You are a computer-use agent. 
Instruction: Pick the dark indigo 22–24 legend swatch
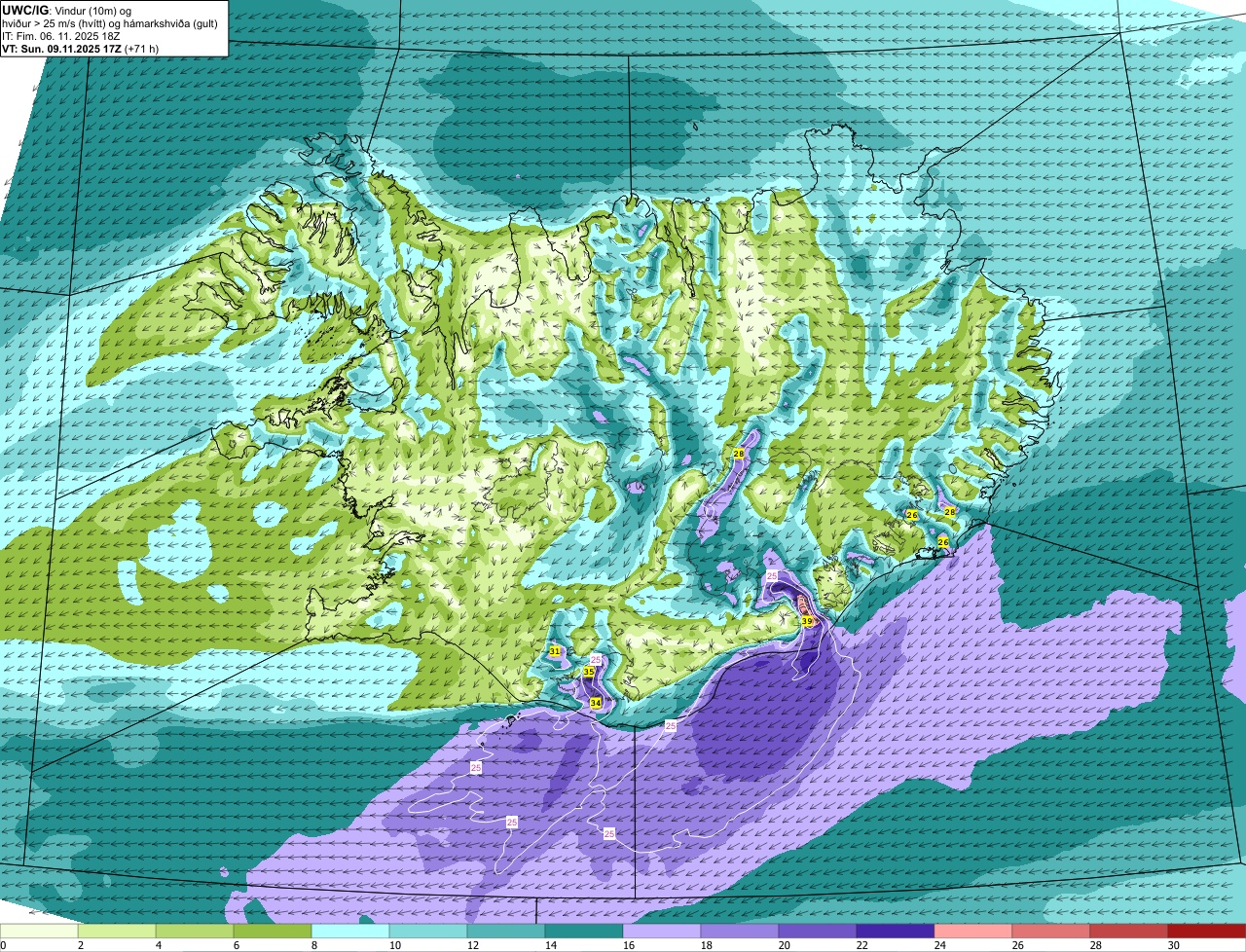coord(896,932)
